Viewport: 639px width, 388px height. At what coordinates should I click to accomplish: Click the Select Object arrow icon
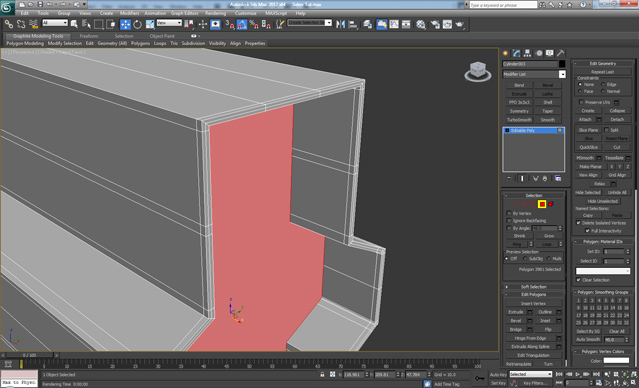pos(74,24)
